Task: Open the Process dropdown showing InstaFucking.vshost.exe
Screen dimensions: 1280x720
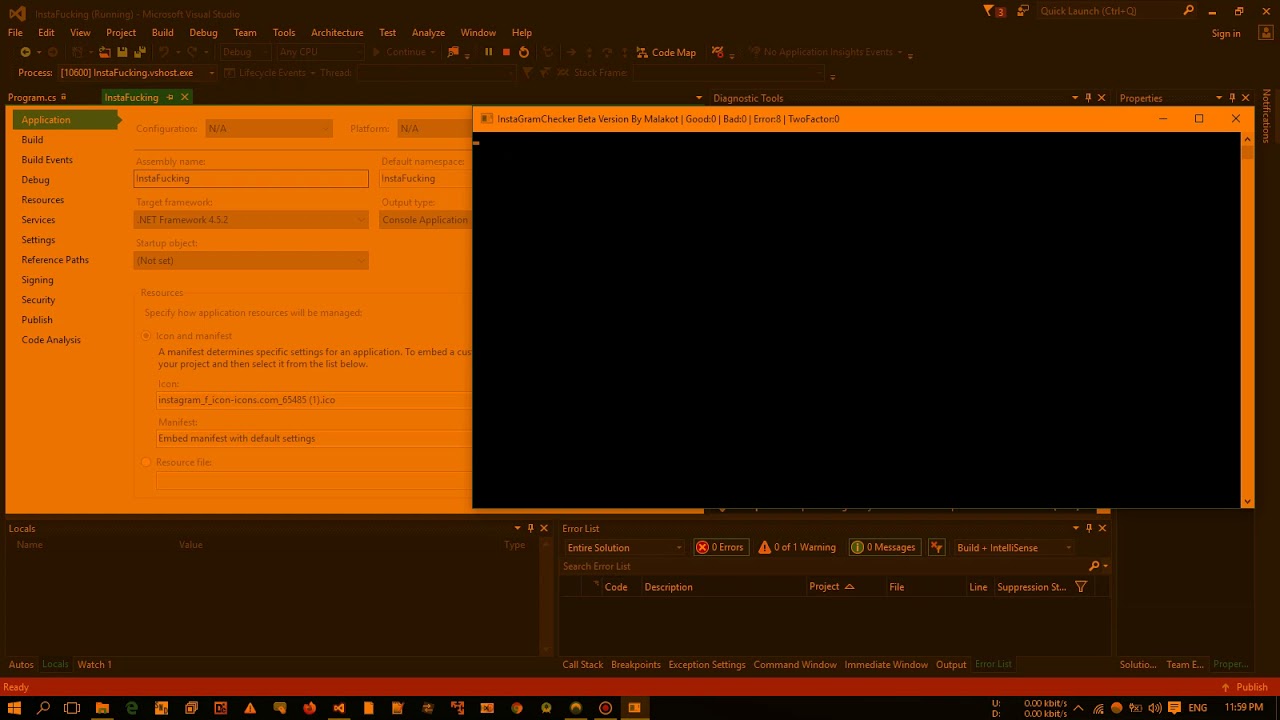Action: tap(137, 72)
